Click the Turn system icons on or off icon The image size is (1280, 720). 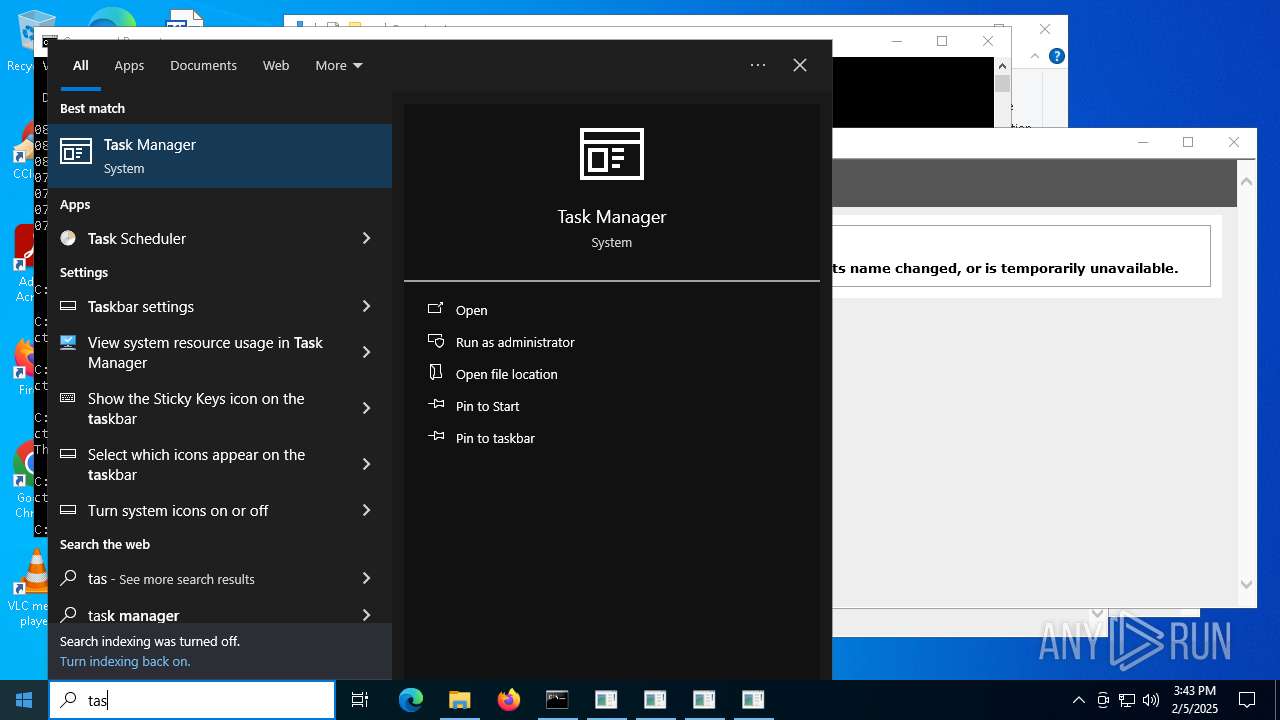(68, 510)
